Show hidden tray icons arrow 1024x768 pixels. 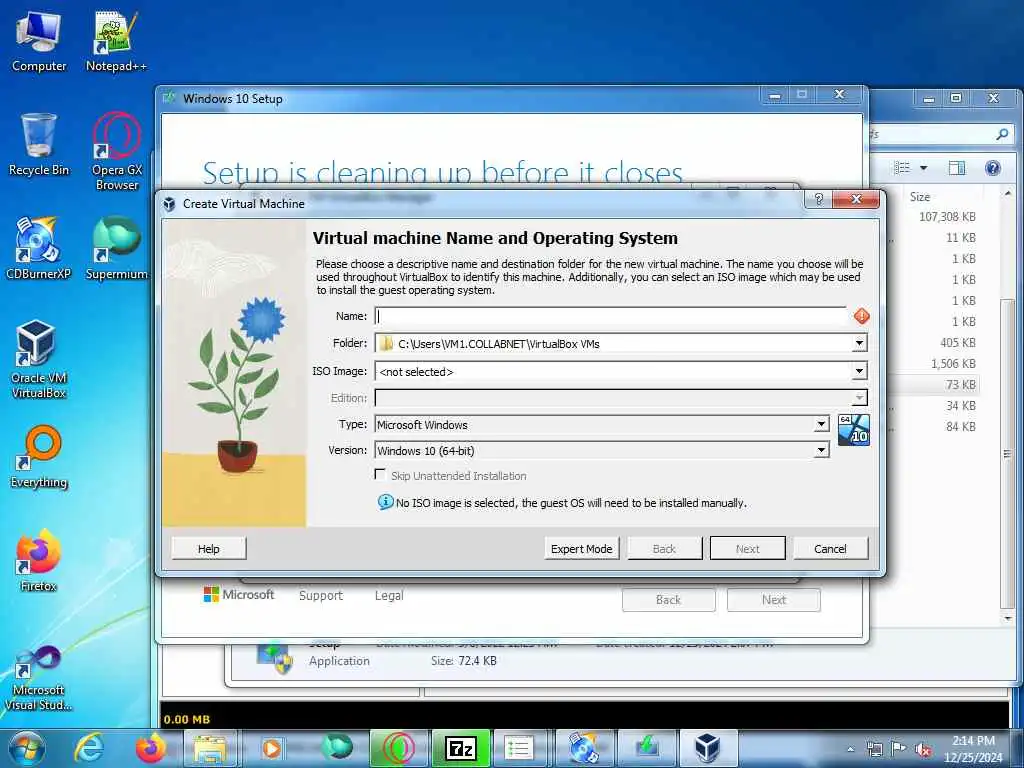[851, 750]
